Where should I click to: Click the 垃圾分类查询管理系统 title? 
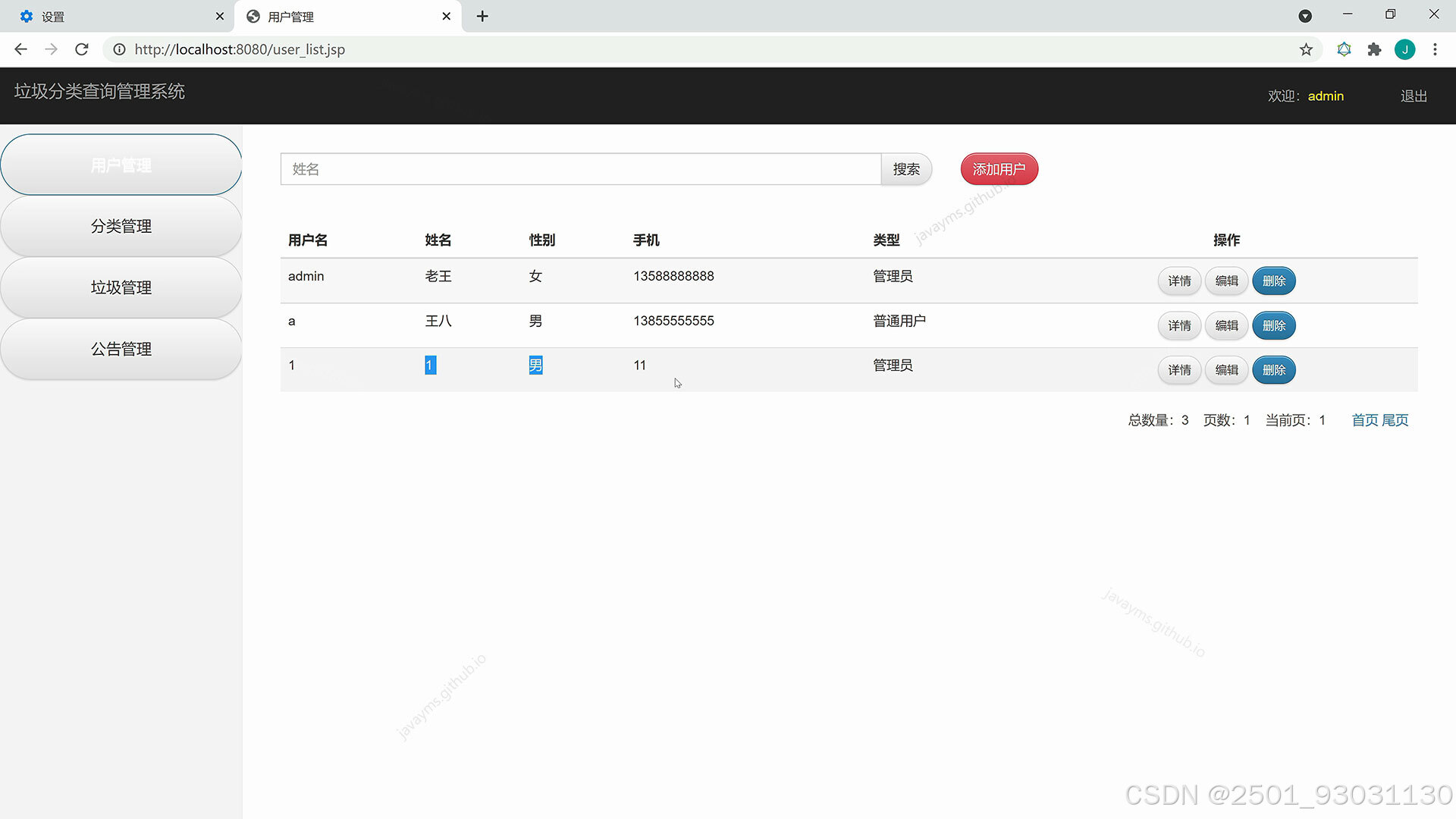click(99, 92)
